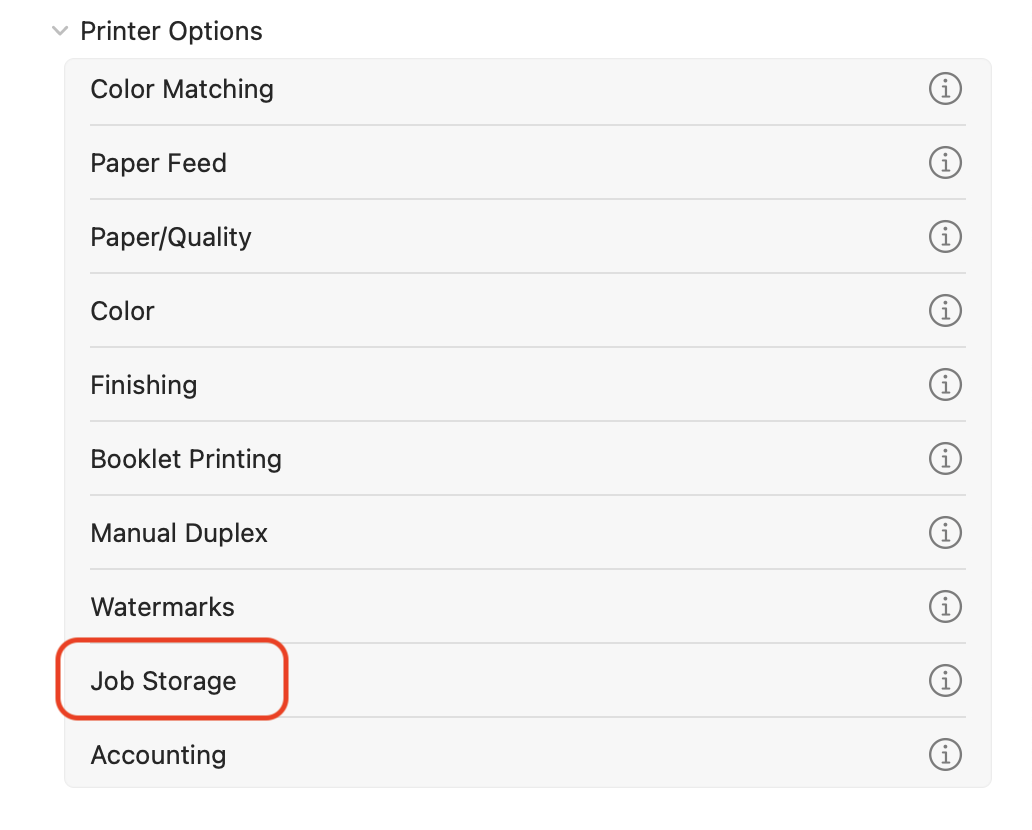Open the Accounting info icon
The height and width of the screenshot is (830, 1032).
point(945,755)
